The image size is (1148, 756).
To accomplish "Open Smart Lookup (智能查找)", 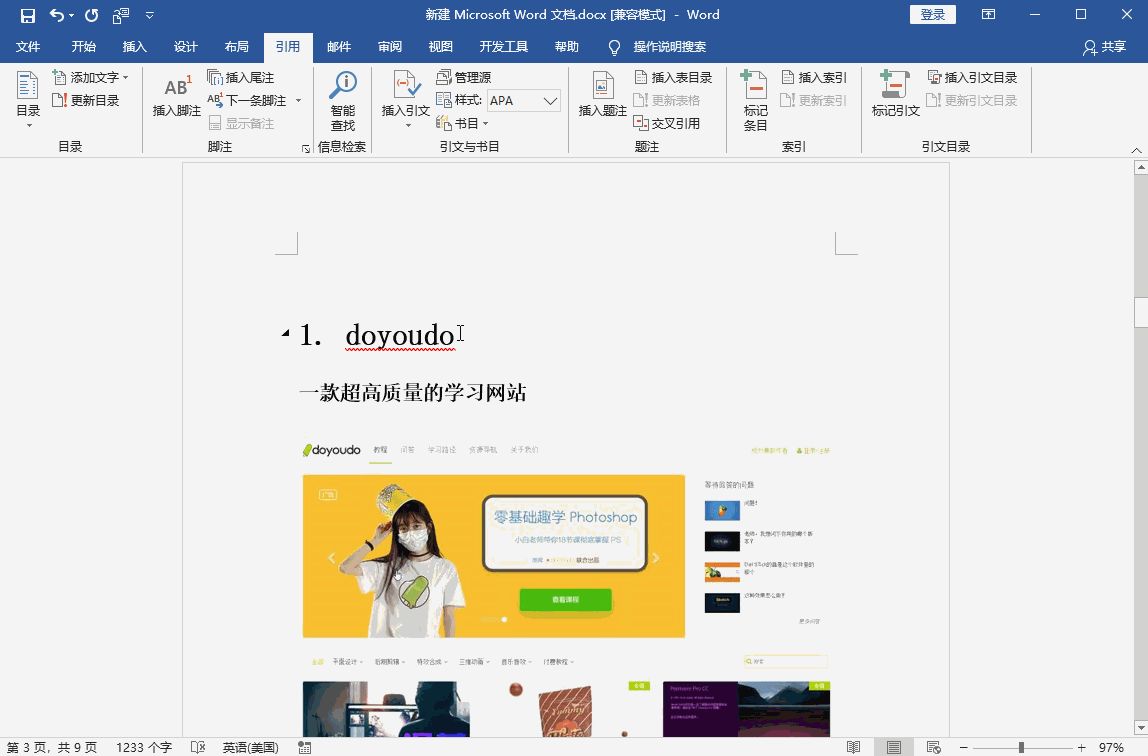I will coord(341,96).
